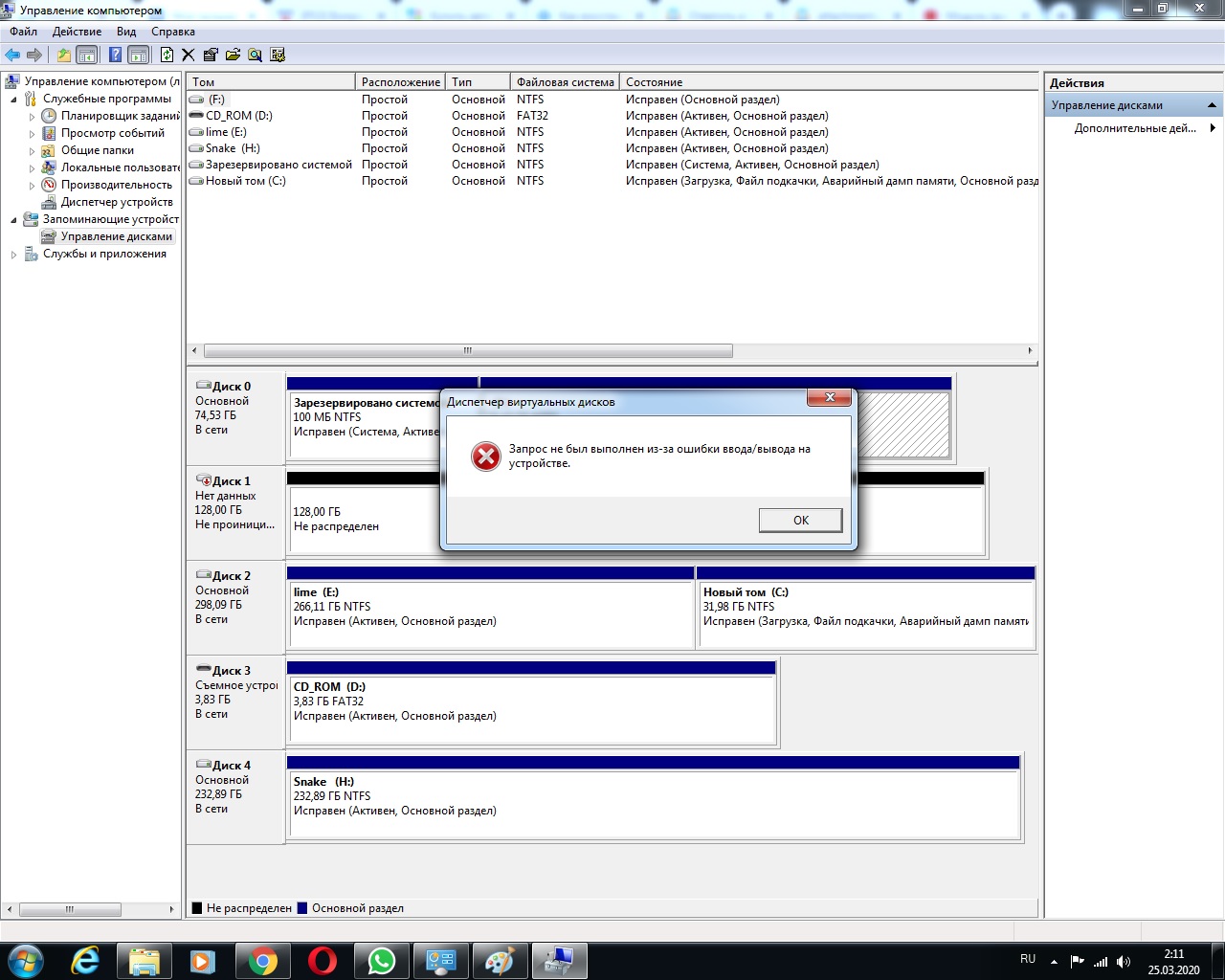Click the magnifier search toolbar icon
Viewport: 1225px width, 980px height.
click(256, 55)
